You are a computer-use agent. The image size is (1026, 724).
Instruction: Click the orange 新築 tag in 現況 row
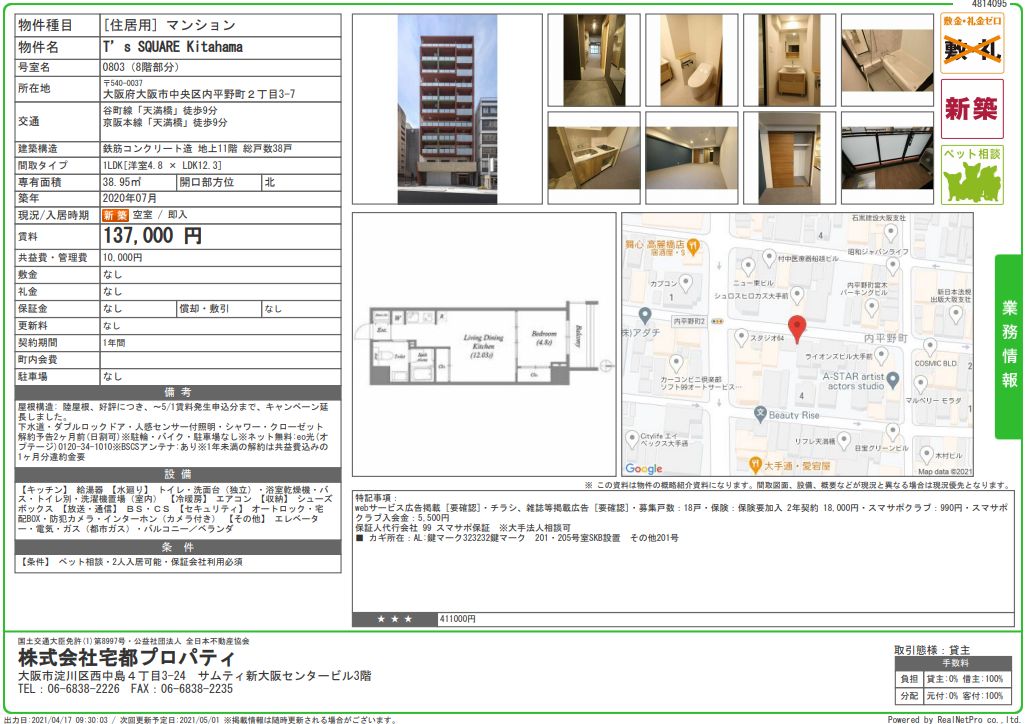point(115,215)
